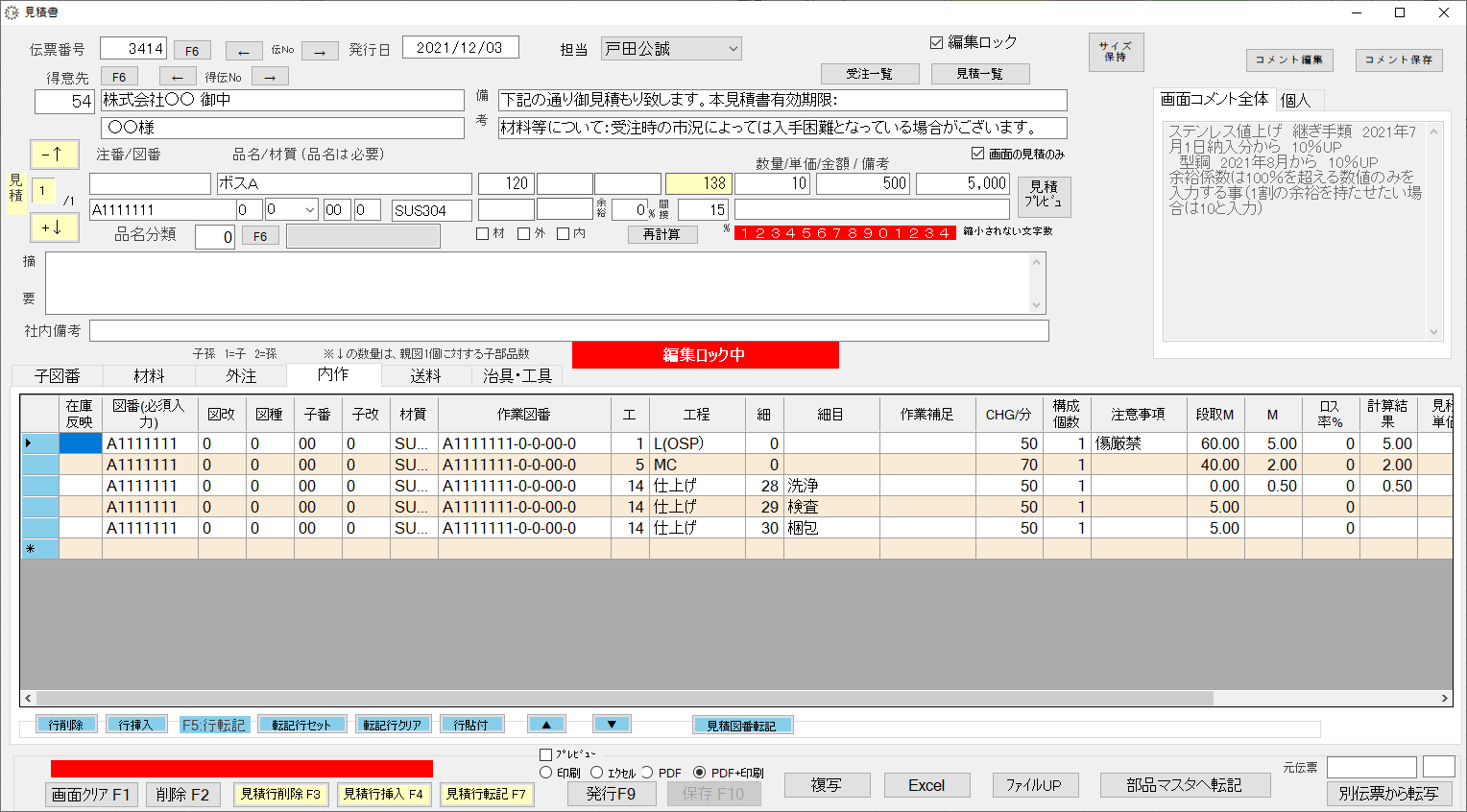Click the down arrow of the 摘要 text area scrollbar
Screen dimensions: 1467x812
[1036, 305]
